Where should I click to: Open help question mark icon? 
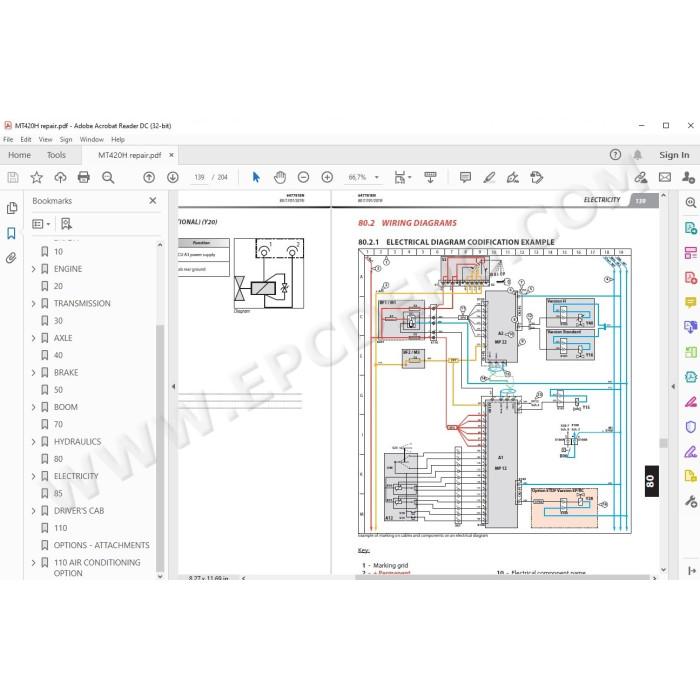point(615,155)
